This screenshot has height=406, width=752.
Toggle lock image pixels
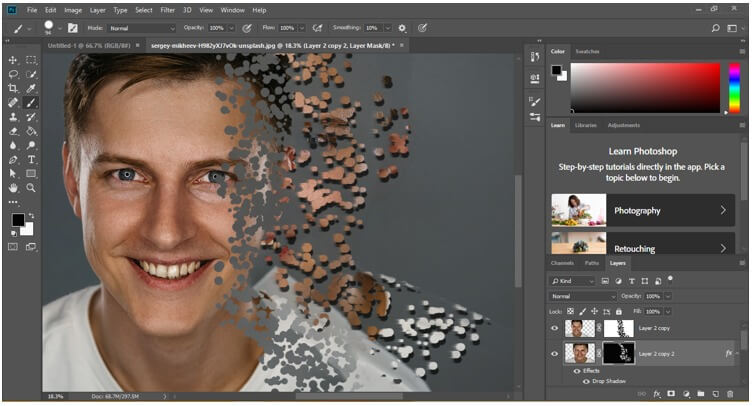[583, 312]
